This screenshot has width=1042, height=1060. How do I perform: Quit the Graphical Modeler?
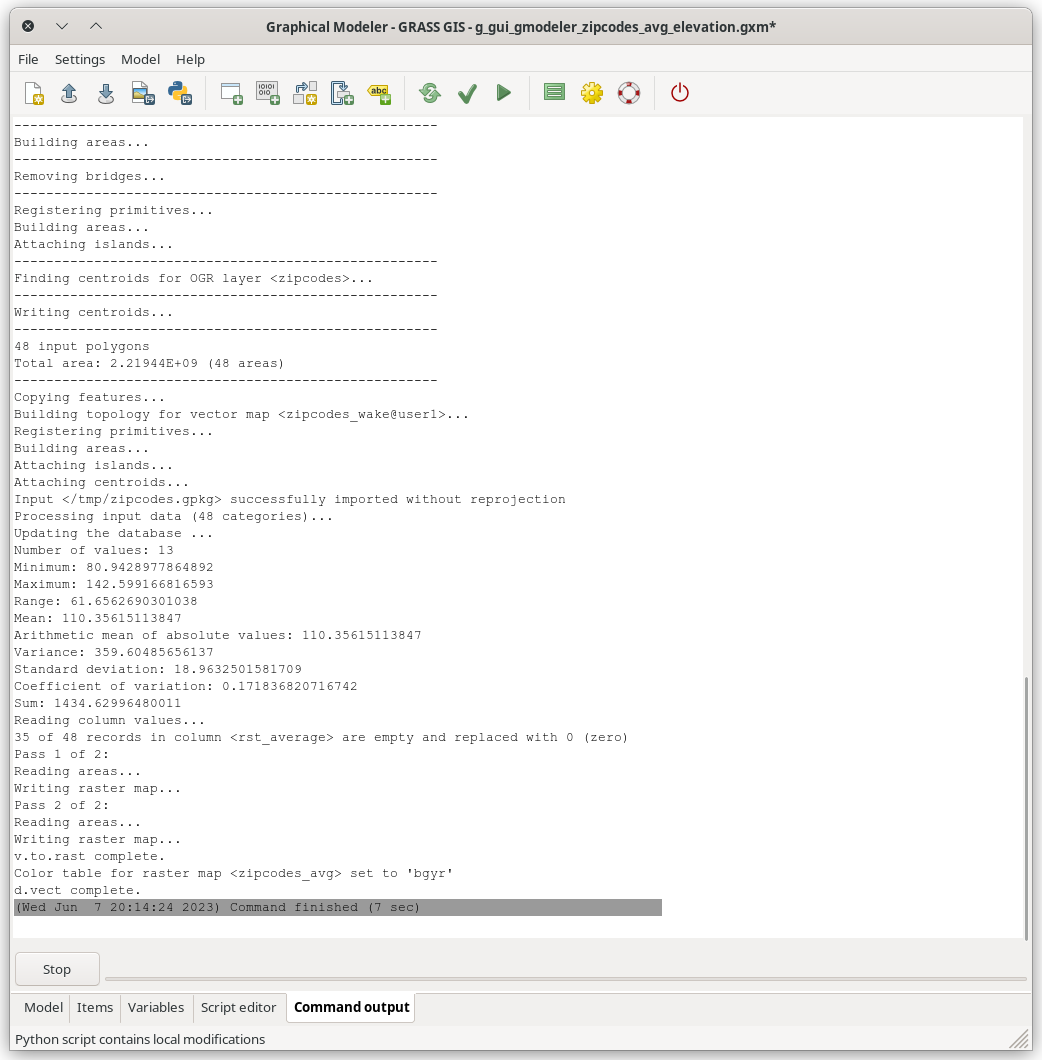coord(680,93)
